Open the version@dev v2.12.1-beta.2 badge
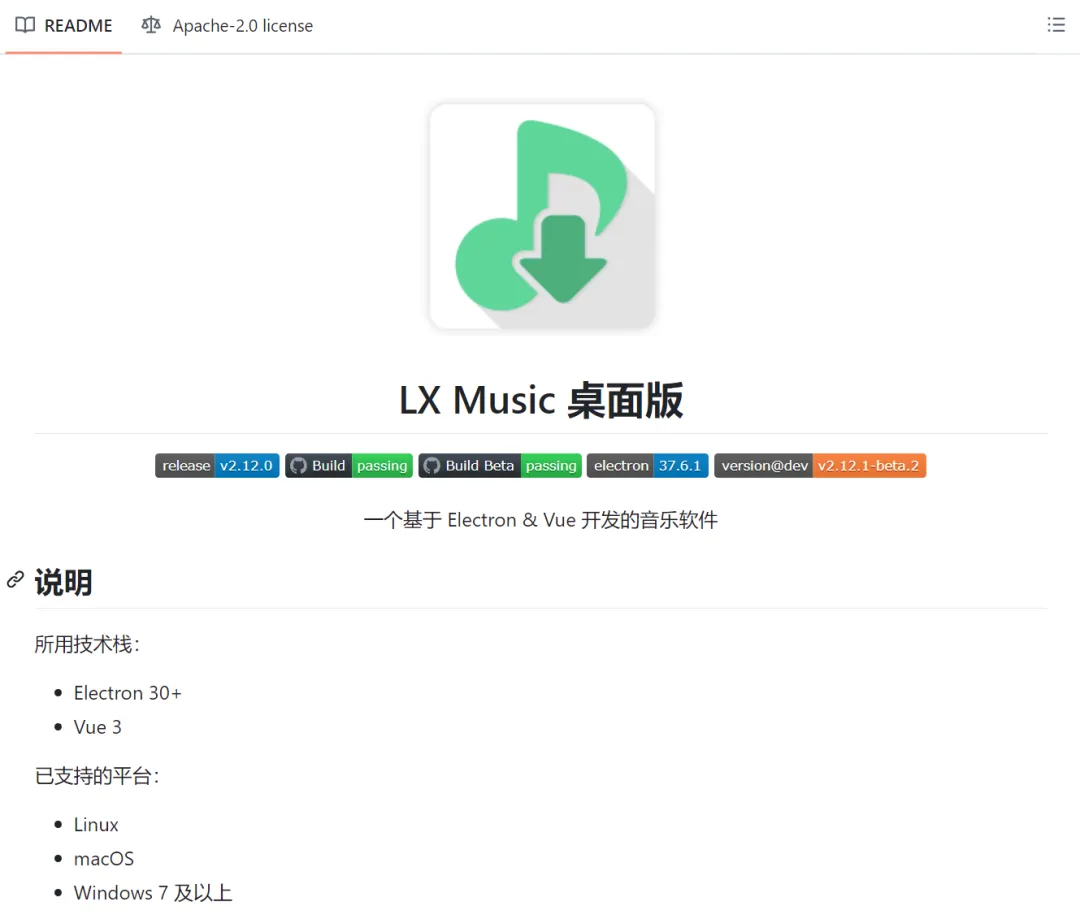 [820, 466]
